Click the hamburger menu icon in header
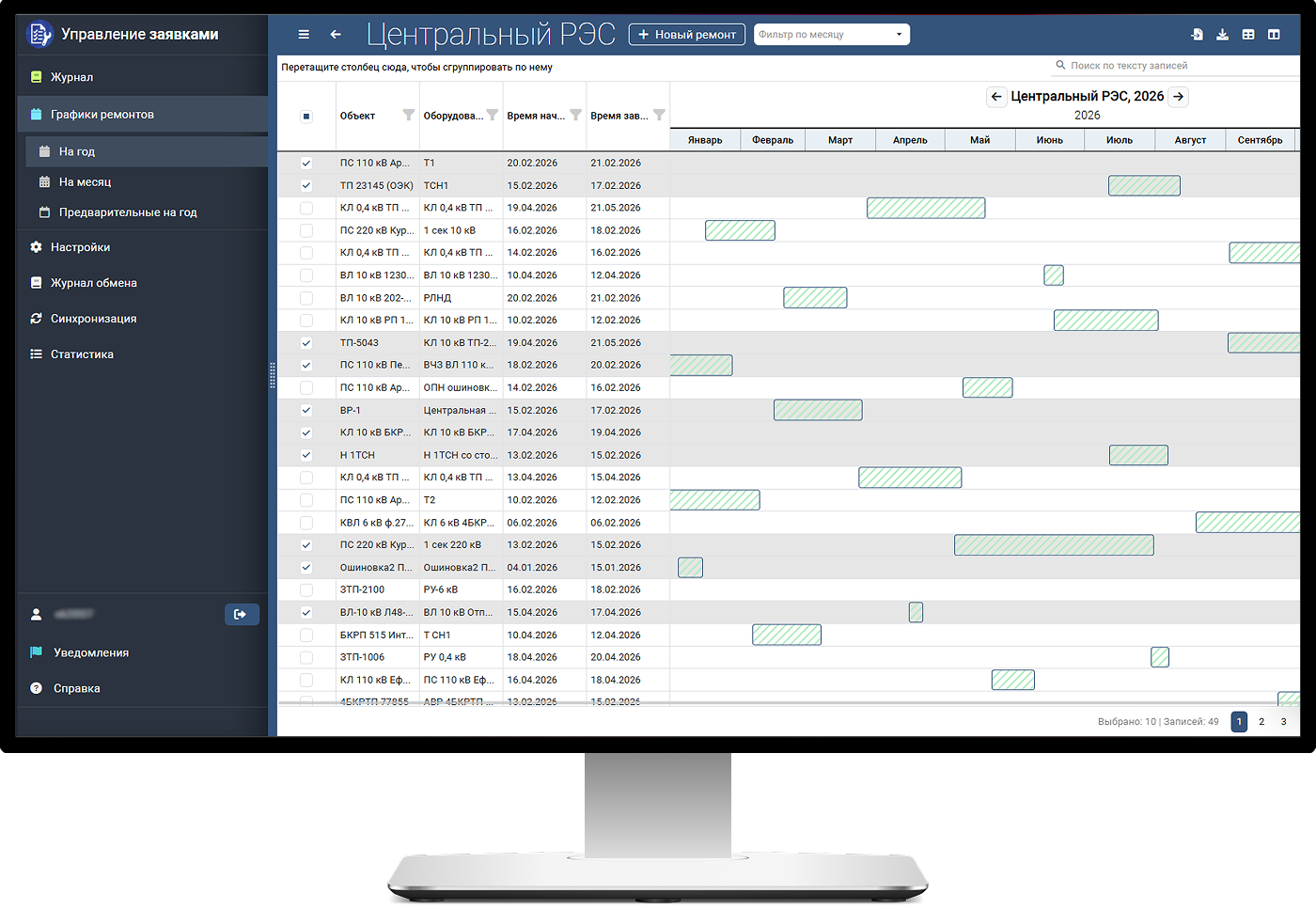The image size is (1316, 910). pos(304,35)
